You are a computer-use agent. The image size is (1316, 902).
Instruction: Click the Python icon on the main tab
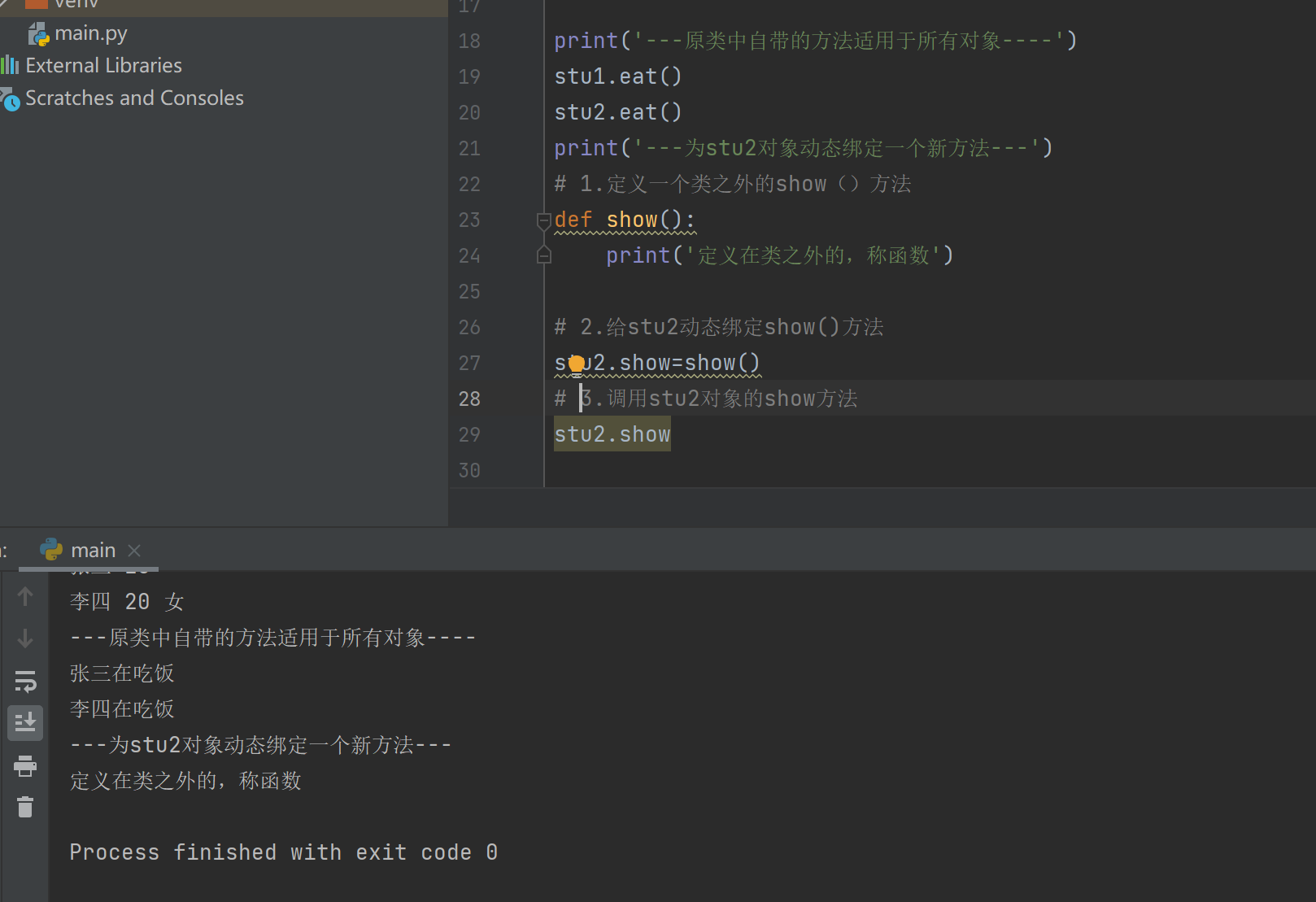pos(51,550)
